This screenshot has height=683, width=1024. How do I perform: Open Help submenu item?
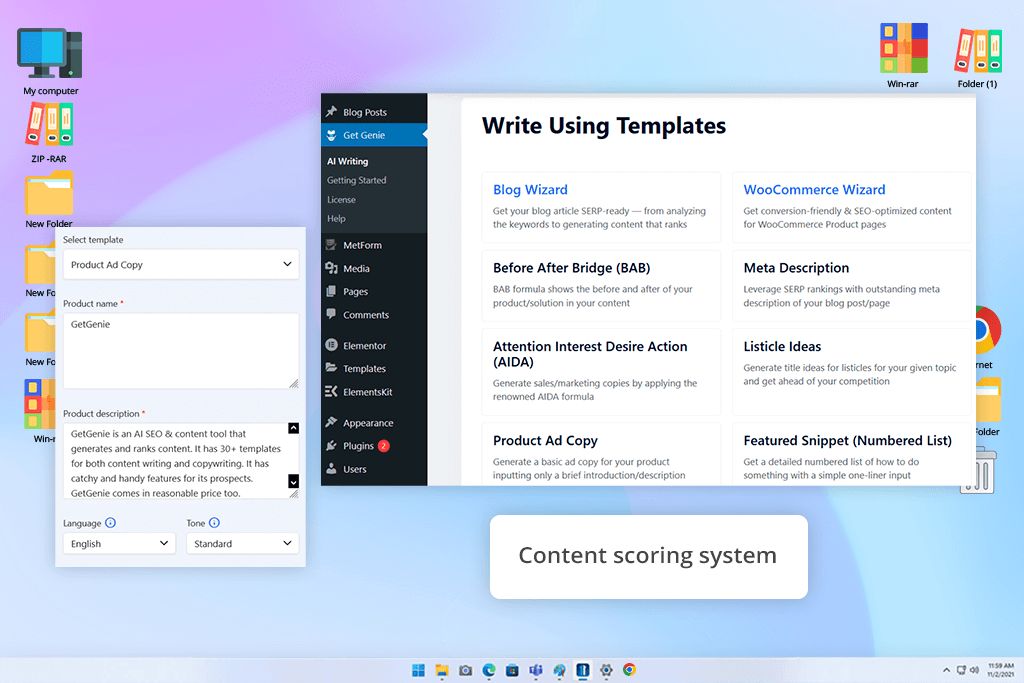(x=336, y=219)
